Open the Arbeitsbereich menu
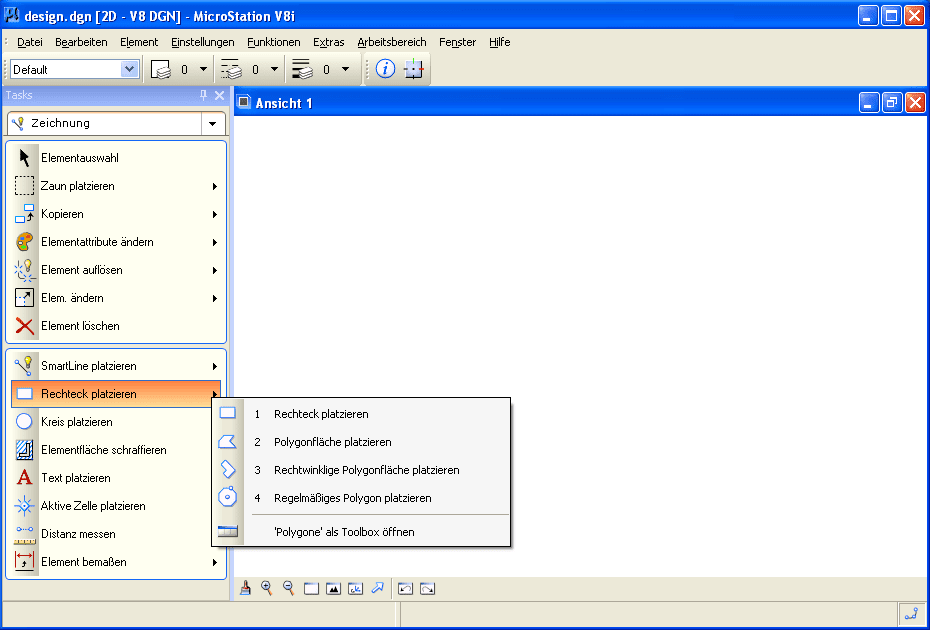Image resolution: width=930 pixels, height=630 pixels. click(391, 42)
